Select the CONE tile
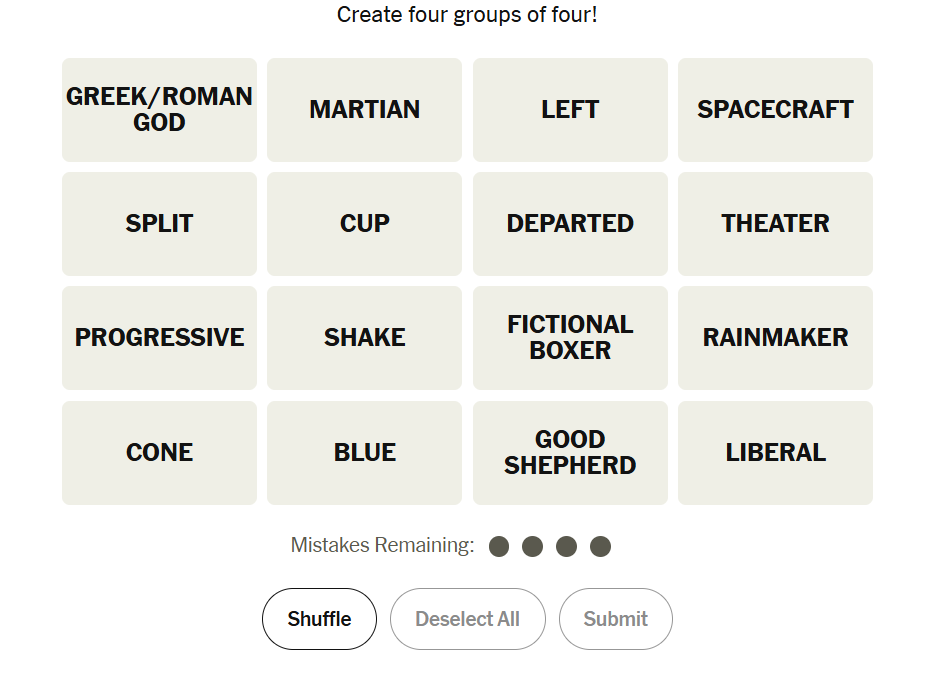The height and width of the screenshot is (686, 941). (159, 453)
